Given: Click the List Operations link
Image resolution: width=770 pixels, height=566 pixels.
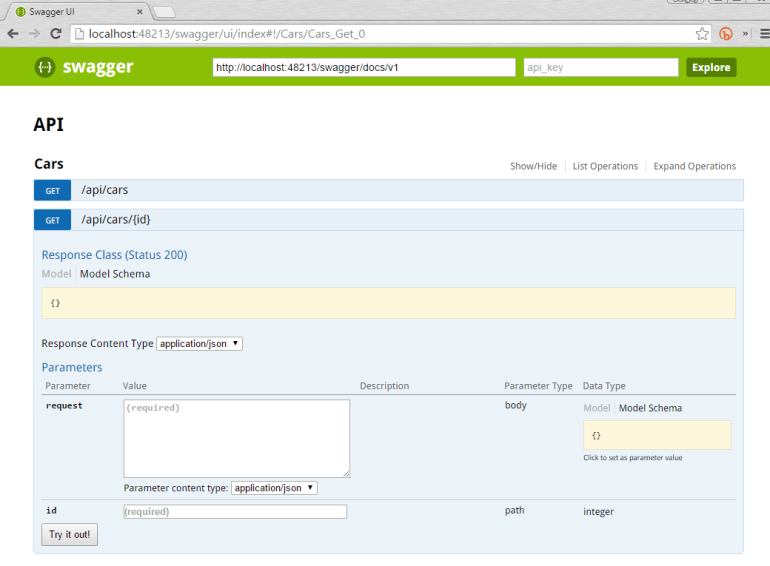Looking at the screenshot, I should coord(605,166).
